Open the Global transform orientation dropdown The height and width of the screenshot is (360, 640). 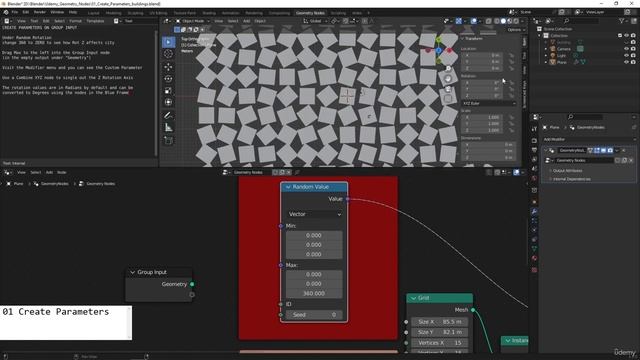[x=315, y=21]
